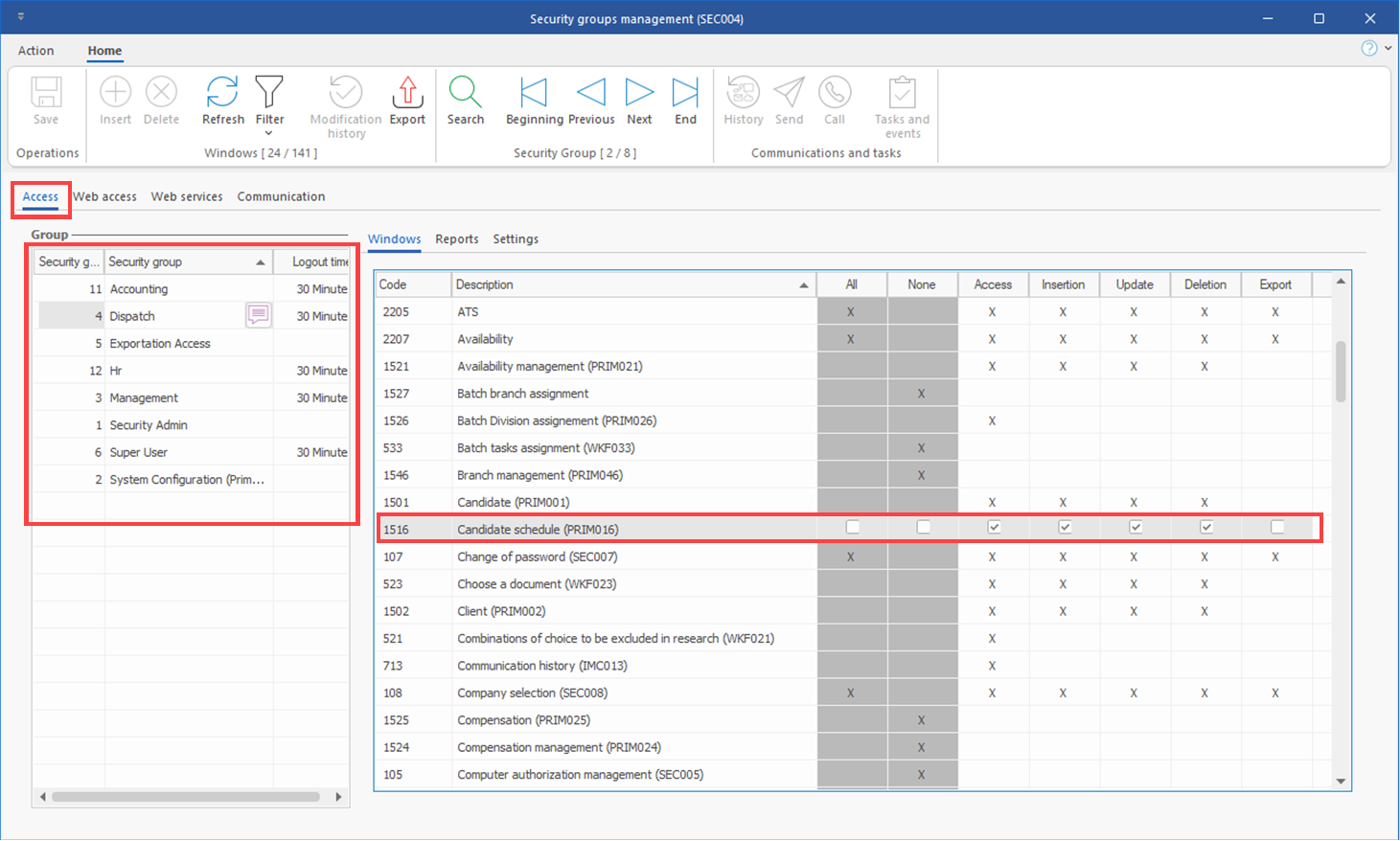Open the Action ribbon menu
The image size is (1400, 841).
tap(36, 51)
